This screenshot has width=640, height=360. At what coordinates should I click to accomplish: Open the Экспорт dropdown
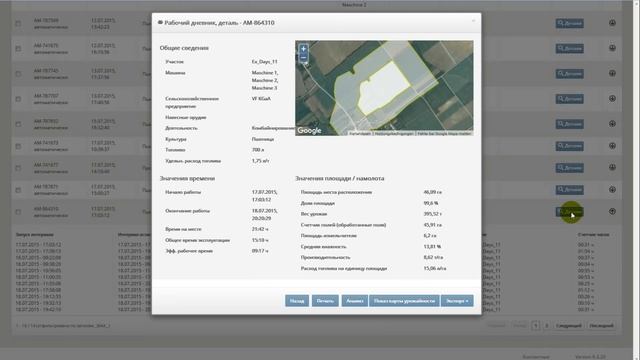tap(457, 301)
